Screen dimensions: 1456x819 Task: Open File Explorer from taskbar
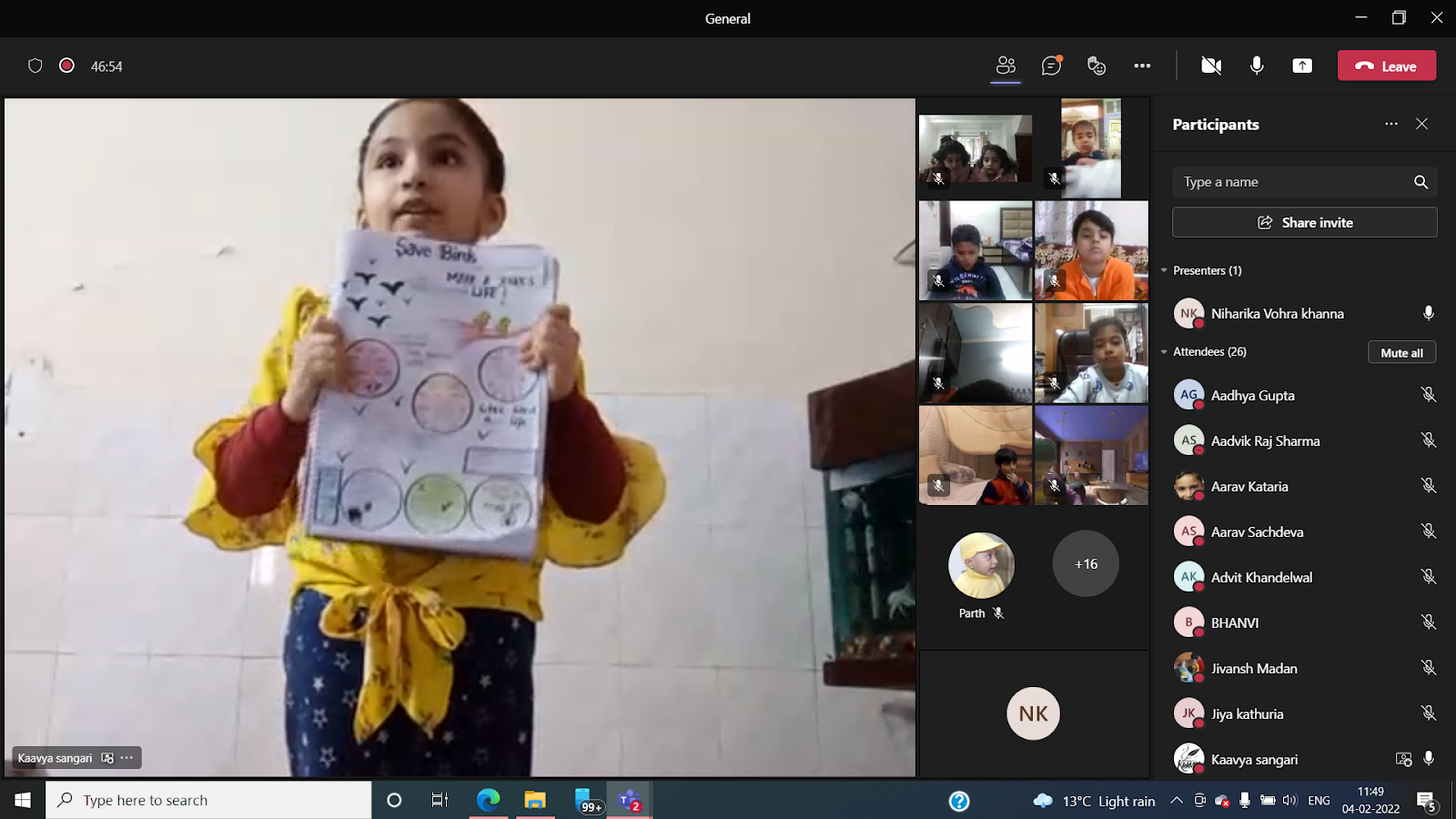(x=535, y=800)
